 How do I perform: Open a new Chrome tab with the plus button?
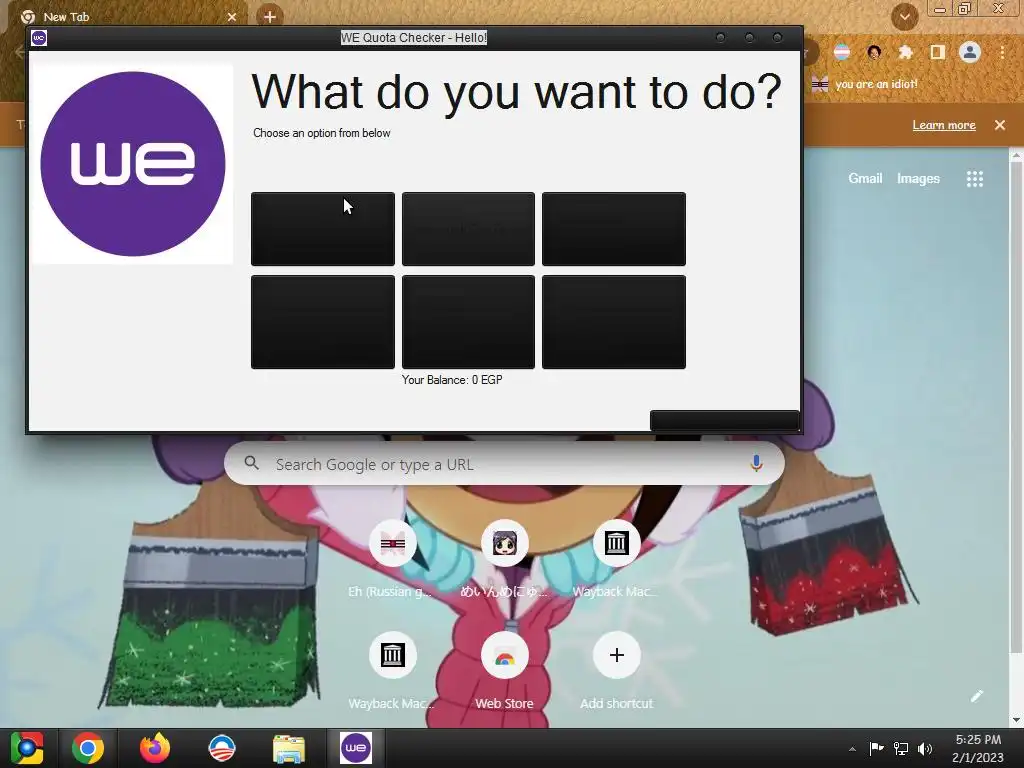pos(270,17)
